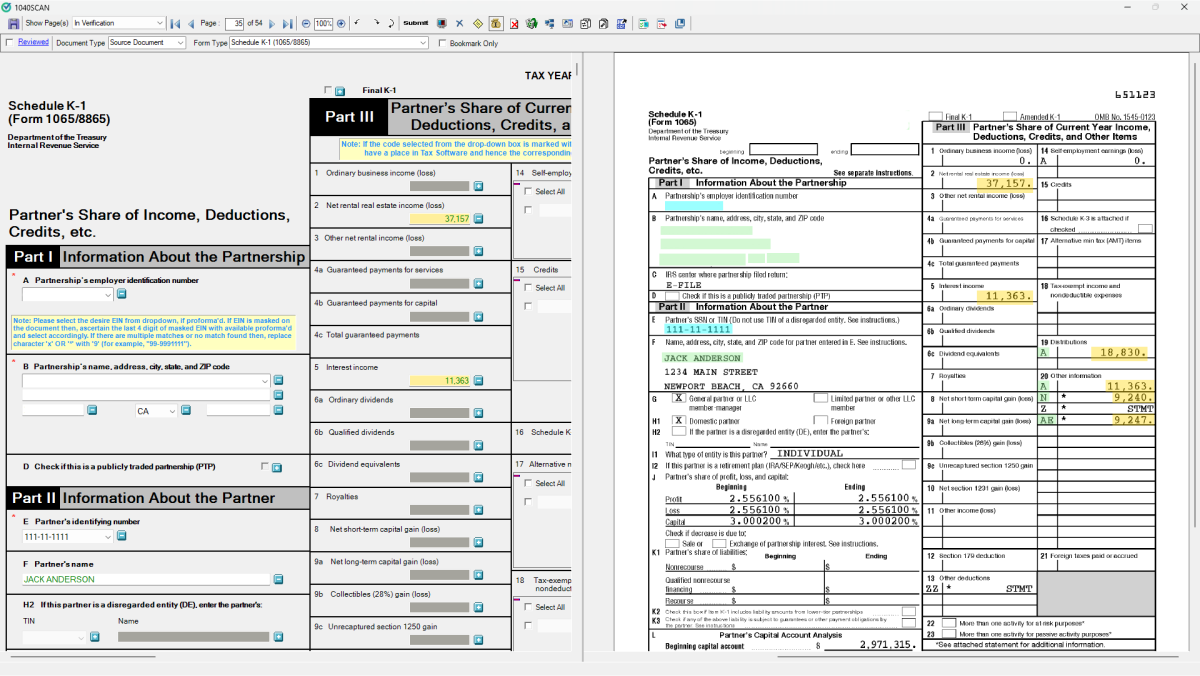Image resolution: width=1200 pixels, height=676 pixels.
Task: Expand the Form Type Schedule K-1 dropdown
Action: point(422,43)
